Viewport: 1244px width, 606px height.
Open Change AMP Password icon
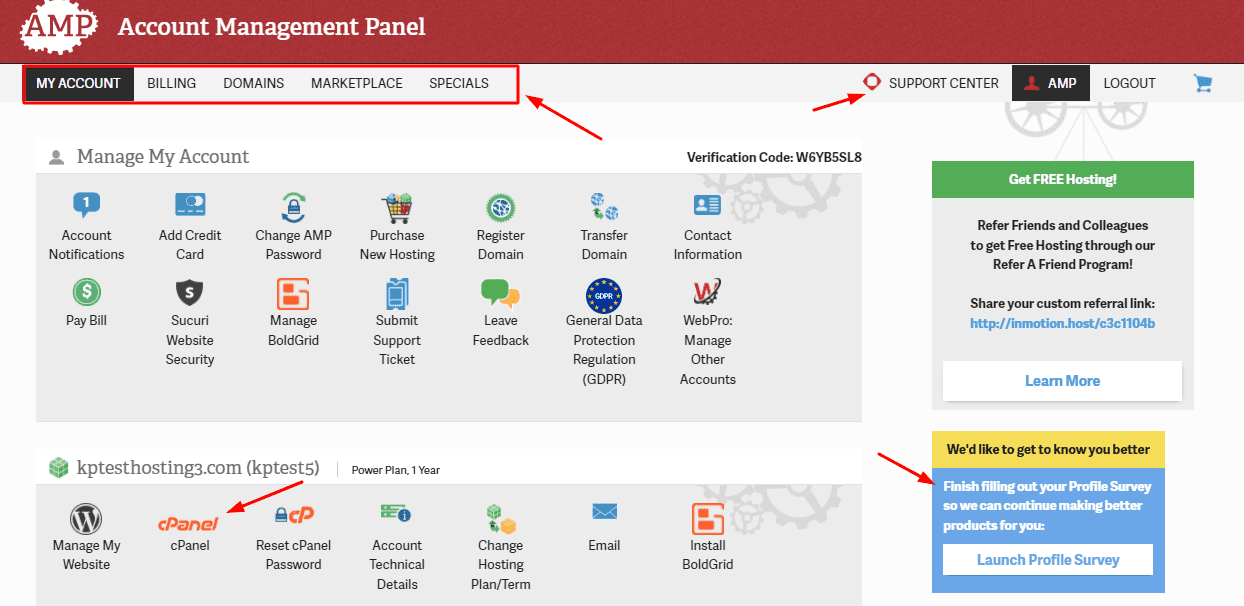pyautogui.click(x=293, y=207)
